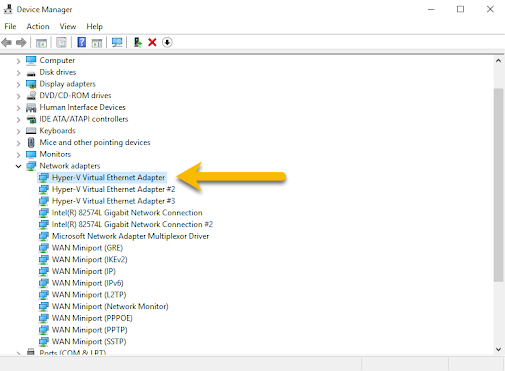Click the Disk drives category icon

31,73
